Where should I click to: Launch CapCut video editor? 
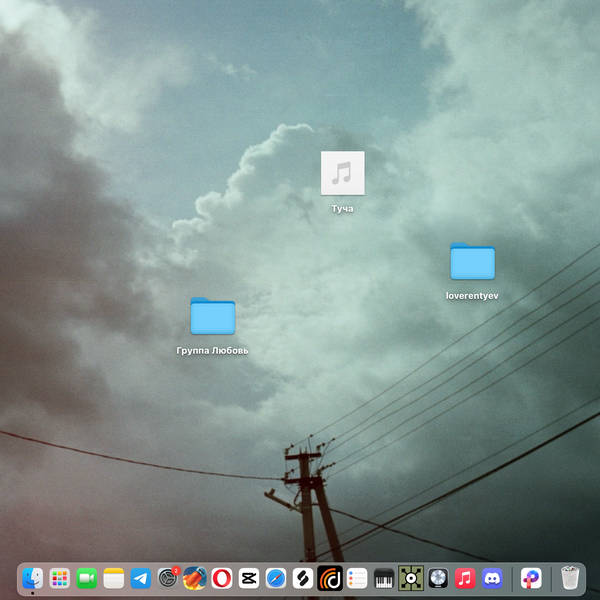(249, 578)
